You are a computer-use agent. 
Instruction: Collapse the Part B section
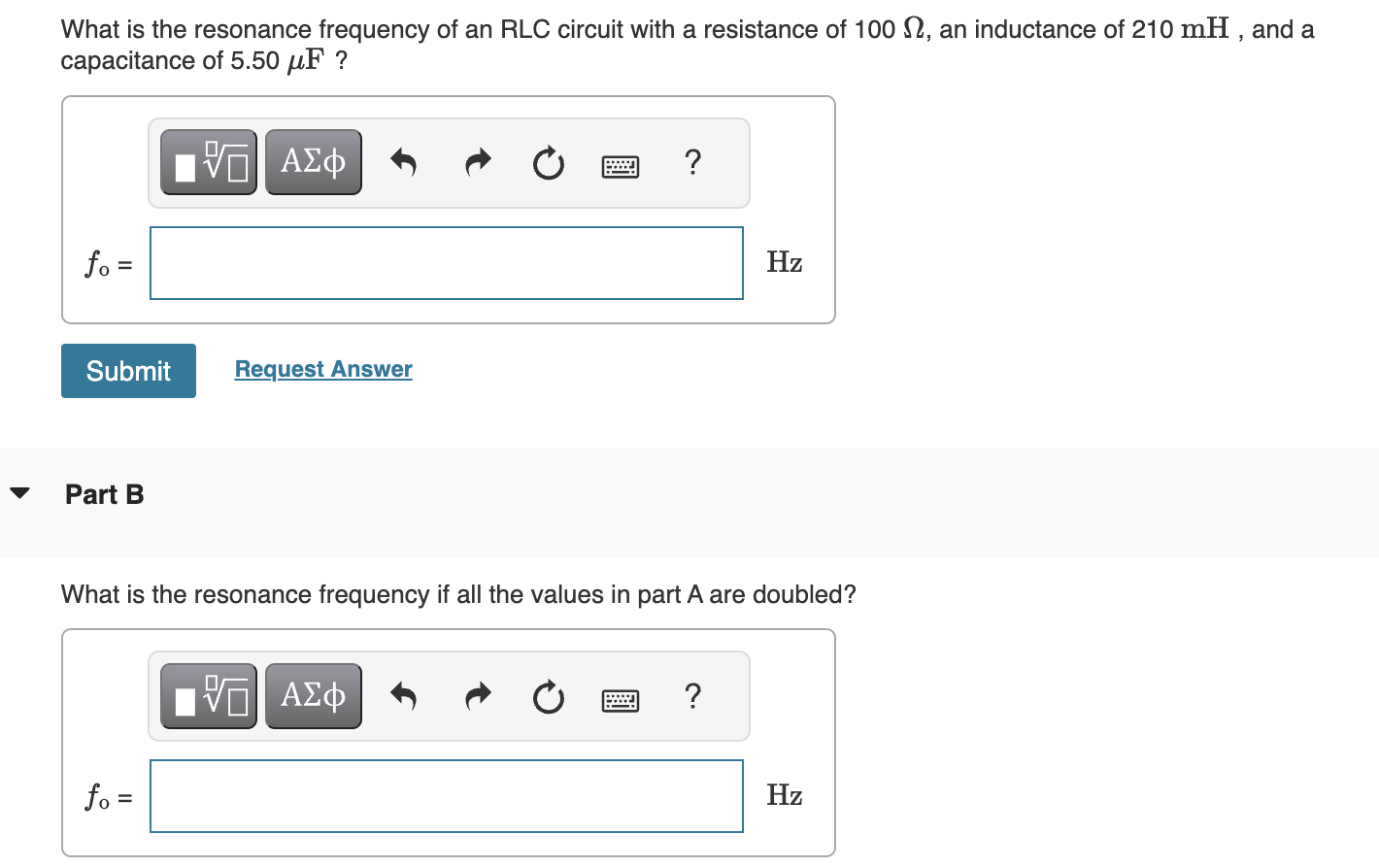click(x=21, y=493)
